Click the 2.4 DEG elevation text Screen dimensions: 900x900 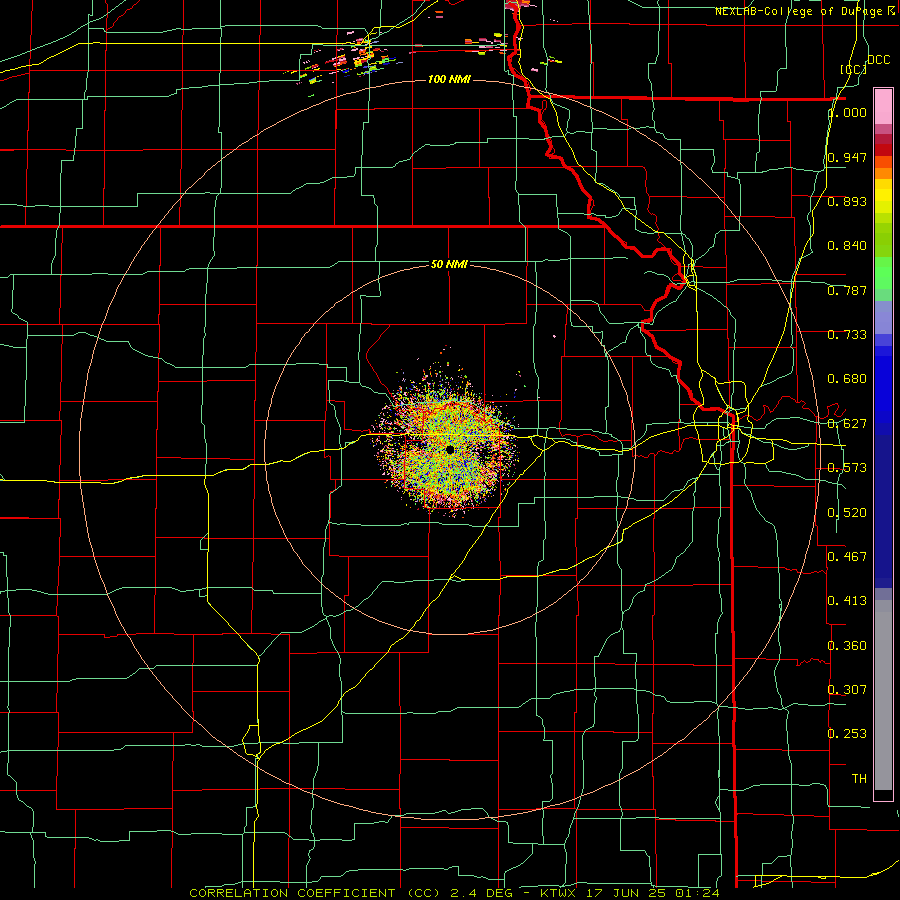pos(480,893)
